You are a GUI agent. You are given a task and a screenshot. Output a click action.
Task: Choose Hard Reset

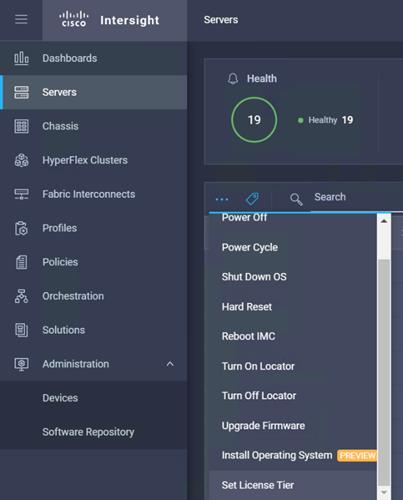247,307
